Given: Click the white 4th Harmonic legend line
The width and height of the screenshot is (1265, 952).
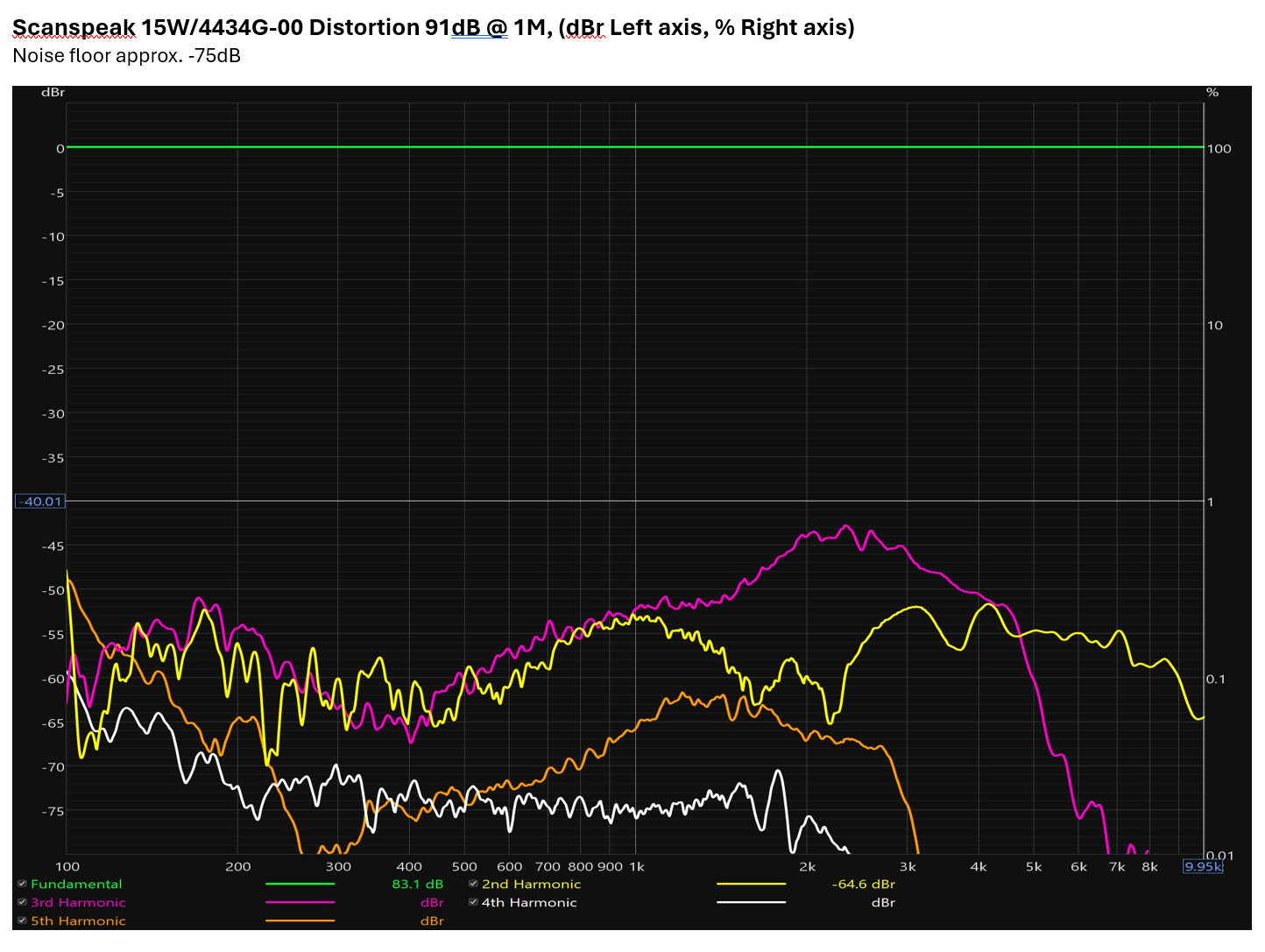Looking at the screenshot, I should tap(751, 903).
